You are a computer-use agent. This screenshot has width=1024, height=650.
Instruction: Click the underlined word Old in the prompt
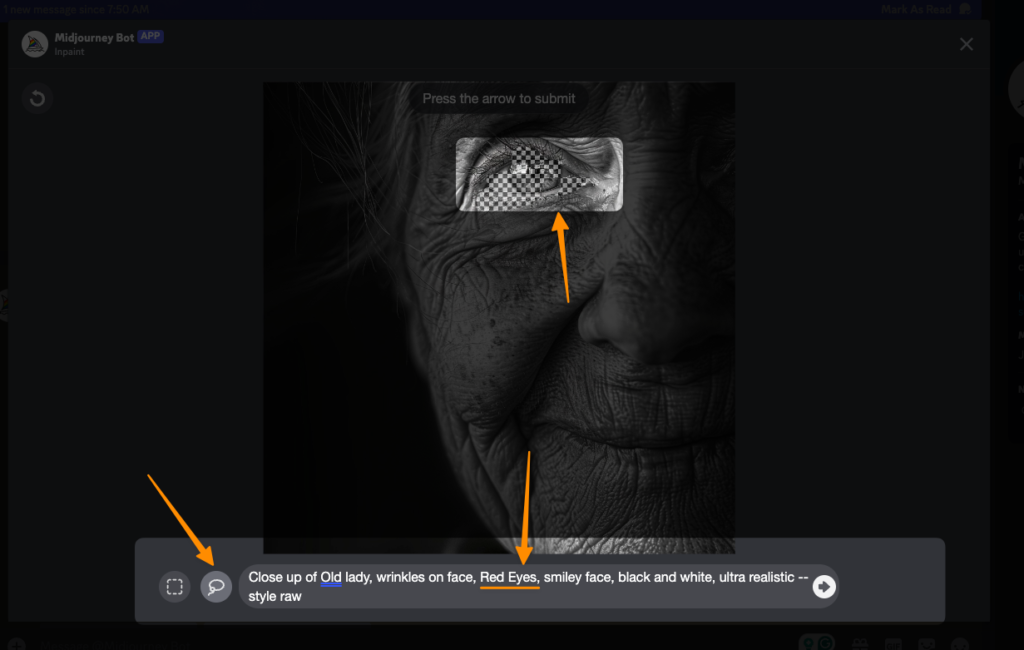pos(330,578)
